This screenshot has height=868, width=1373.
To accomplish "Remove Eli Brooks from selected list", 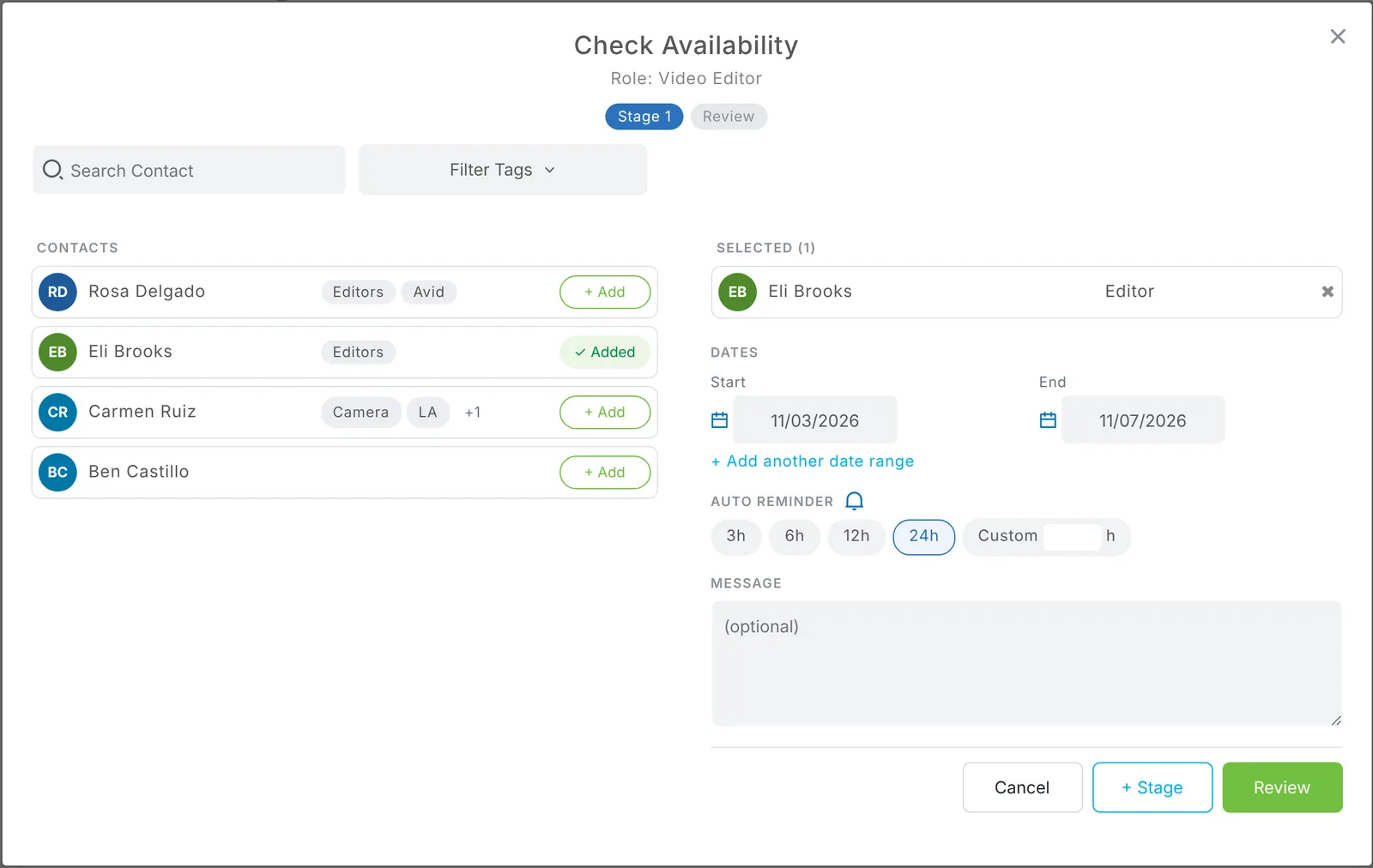I will [1328, 292].
